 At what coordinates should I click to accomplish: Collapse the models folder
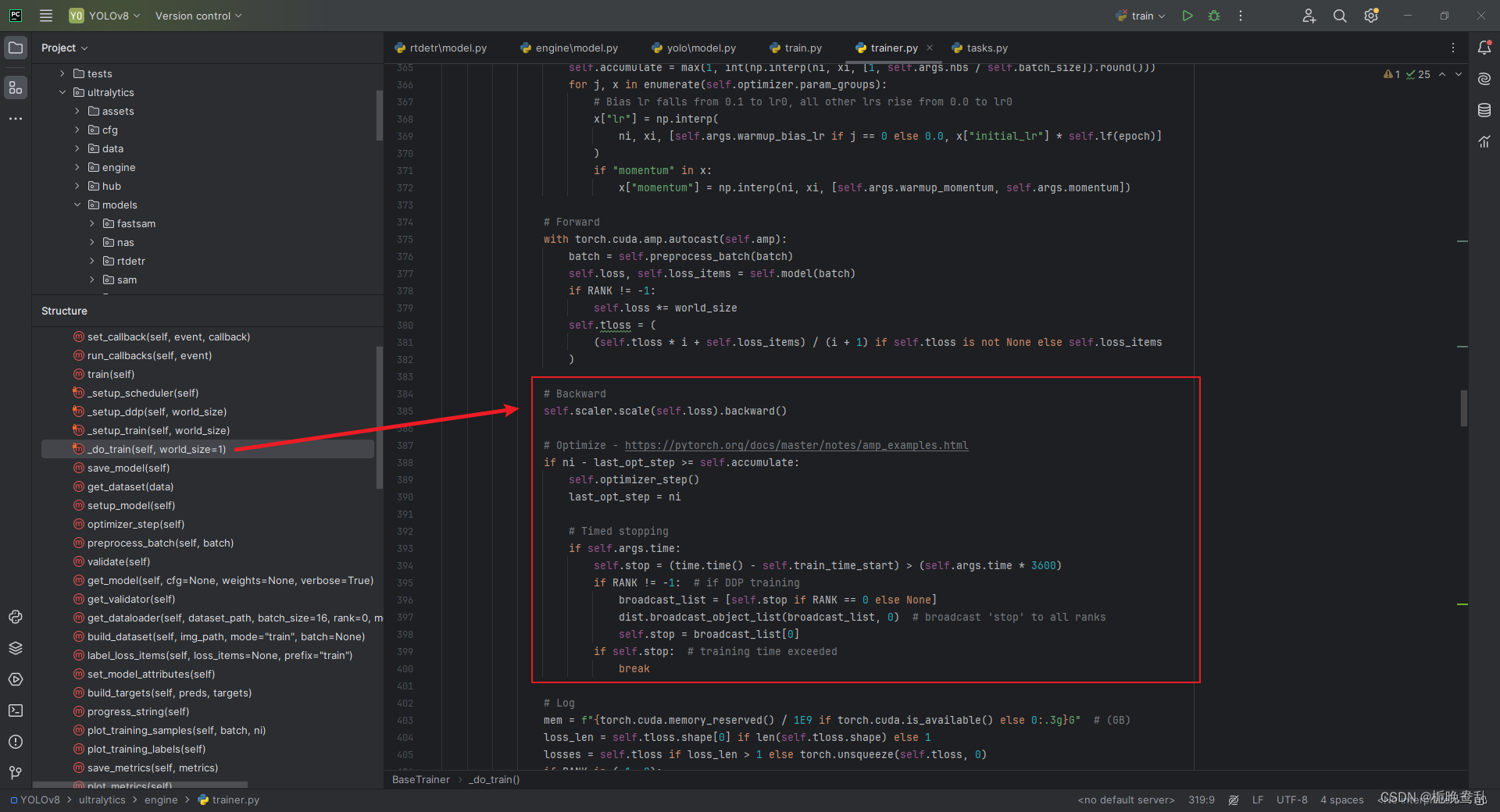click(x=77, y=205)
